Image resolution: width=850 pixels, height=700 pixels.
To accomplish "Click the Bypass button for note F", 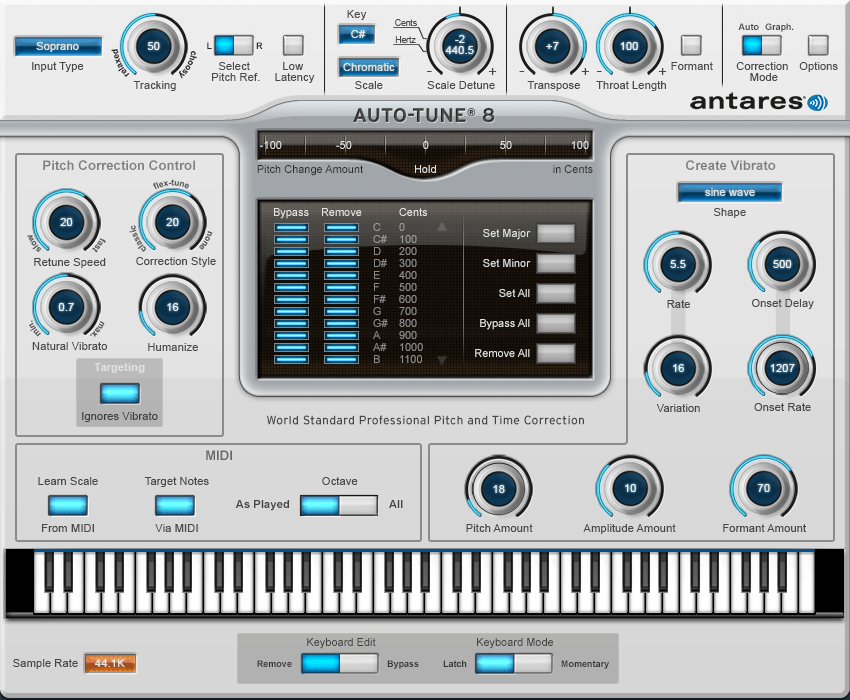I will tap(291, 287).
